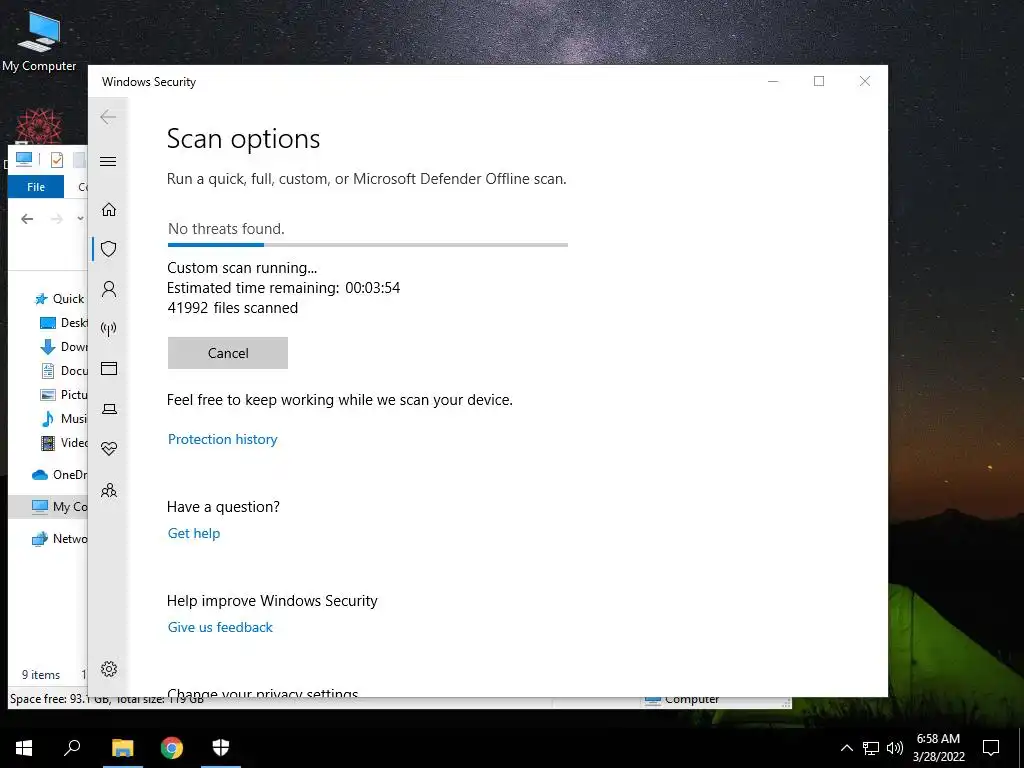Screen dimensions: 1024x768
Task: Open Settings gear in Windows Security
Action: (x=108, y=669)
